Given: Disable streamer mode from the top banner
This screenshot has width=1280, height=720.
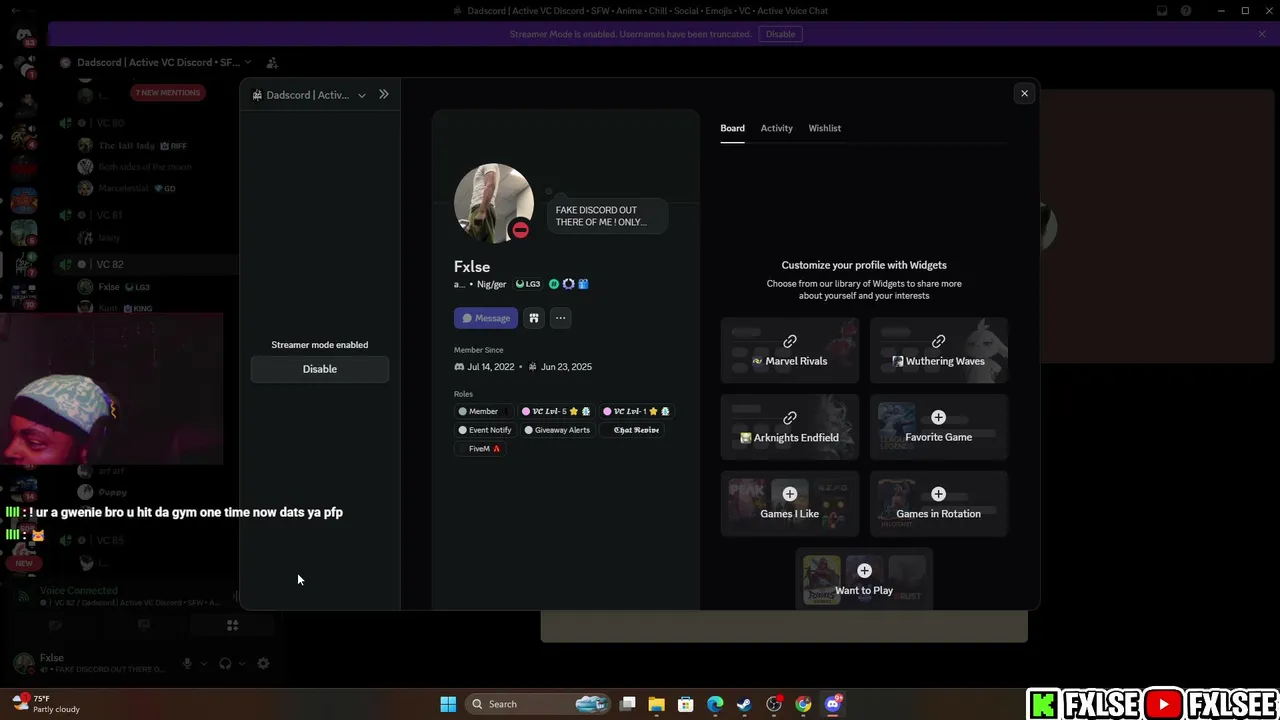Looking at the screenshot, I should point(780,34).
